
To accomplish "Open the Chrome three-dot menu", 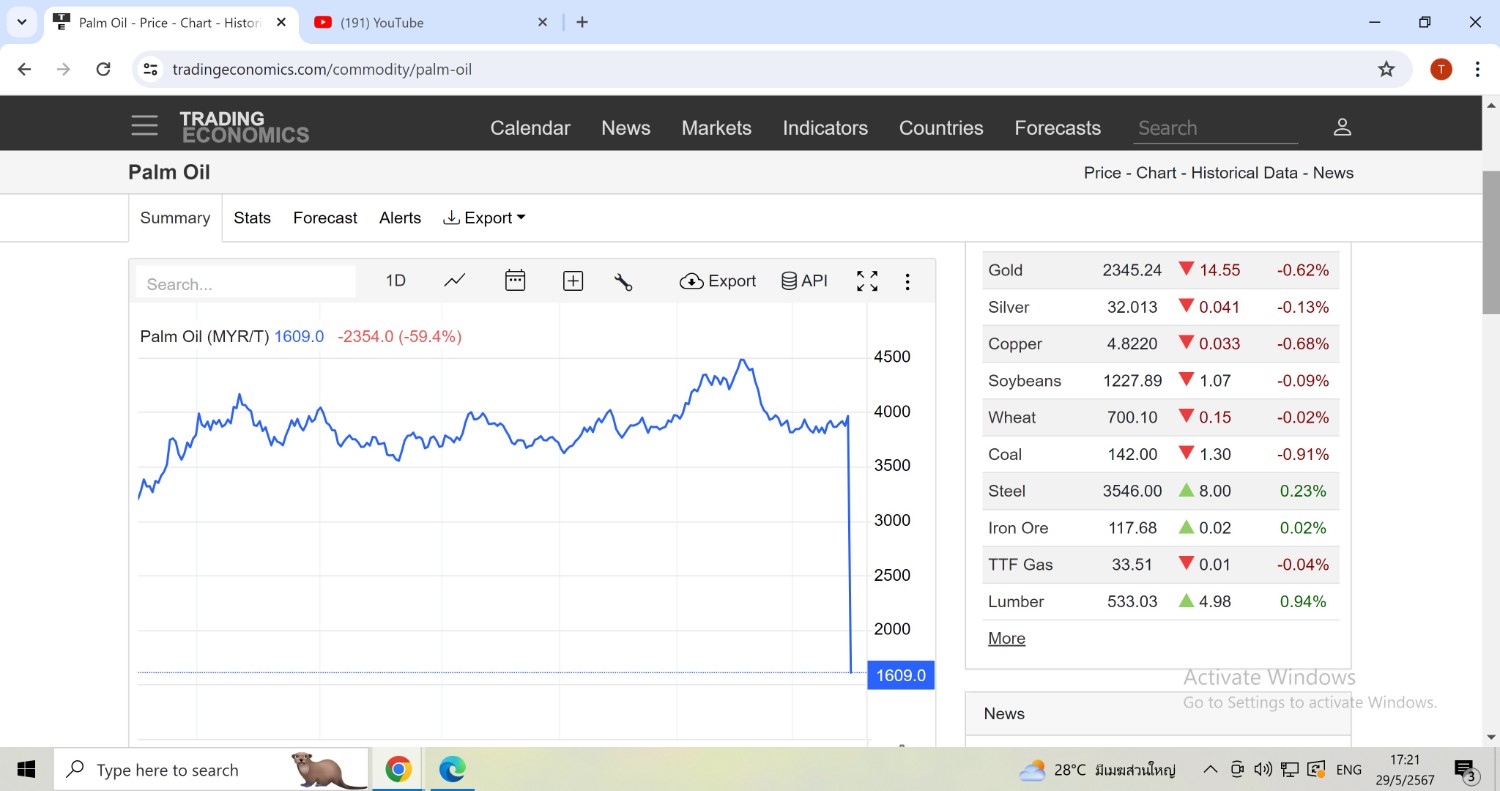I will [1477, 69].
